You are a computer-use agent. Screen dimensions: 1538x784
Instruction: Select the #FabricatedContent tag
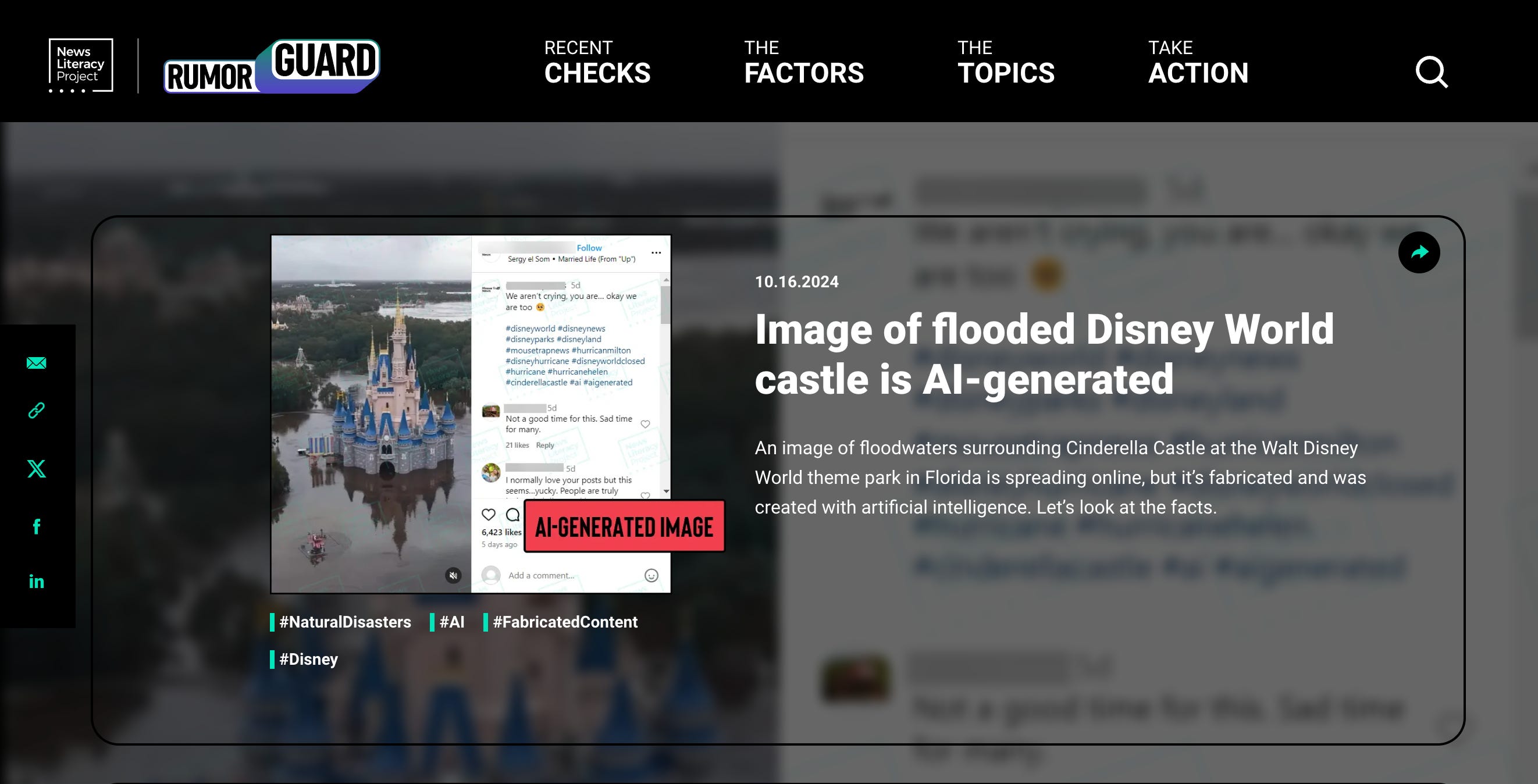click(x=565, y=622)
